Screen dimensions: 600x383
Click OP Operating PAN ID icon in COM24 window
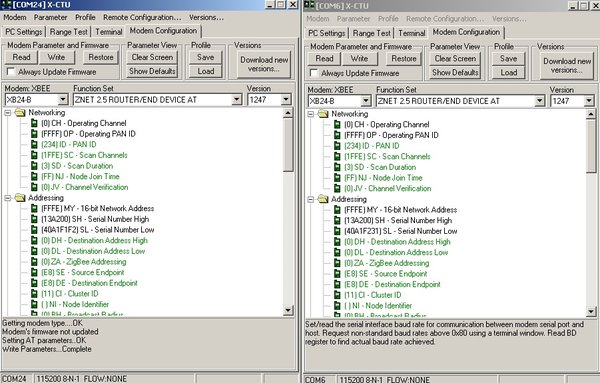pyautogui.click(x=34, y=134)
